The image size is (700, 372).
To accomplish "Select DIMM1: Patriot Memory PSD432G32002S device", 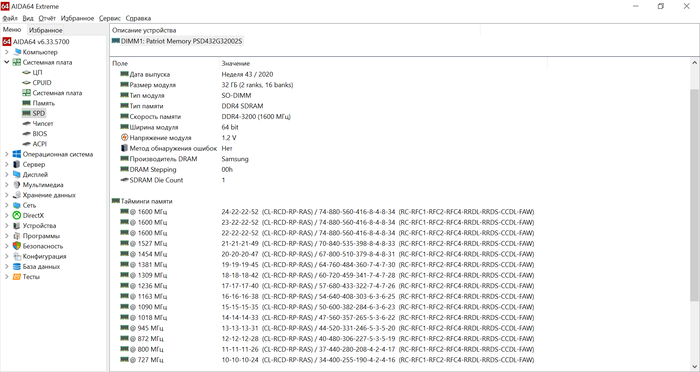I will 177,41.
